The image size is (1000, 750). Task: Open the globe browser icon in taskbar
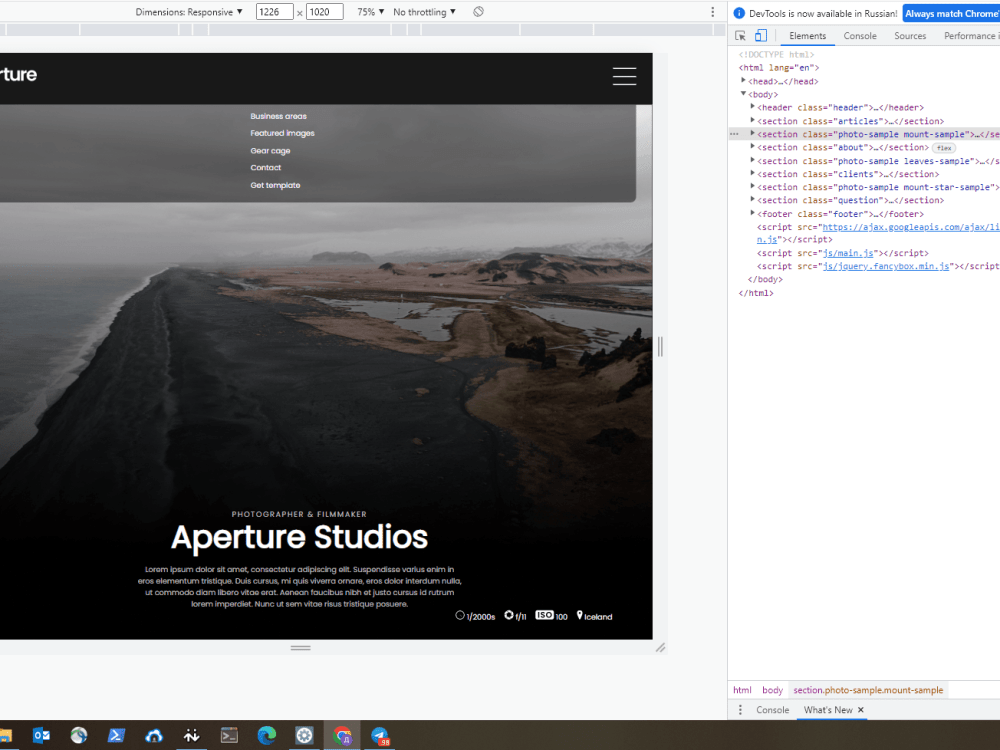(78, 735)
